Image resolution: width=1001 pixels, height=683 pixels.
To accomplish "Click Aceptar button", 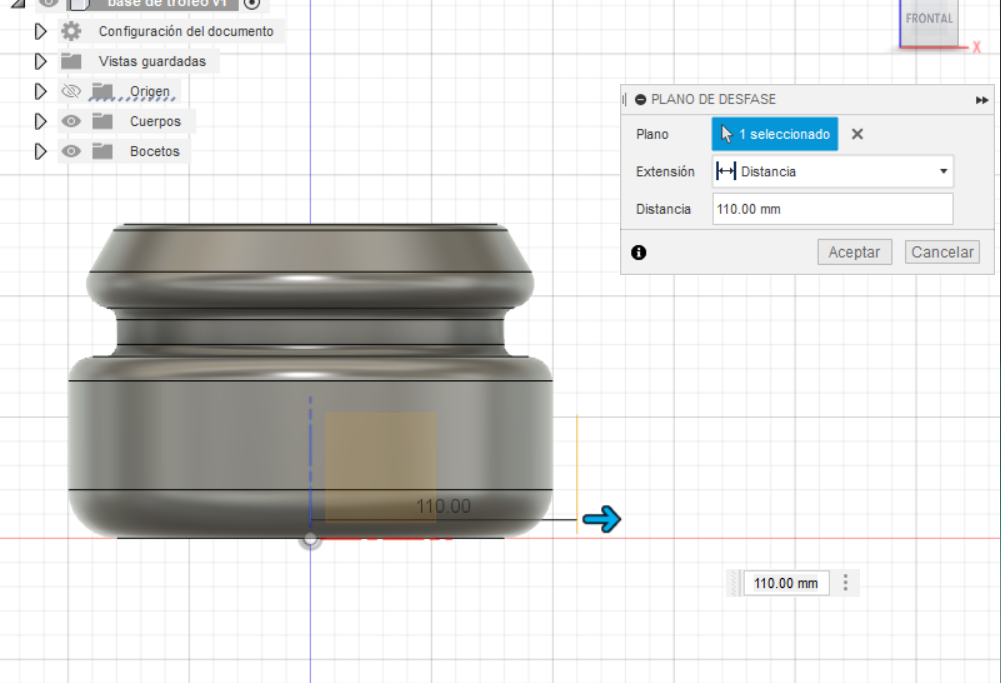I will [x=854, y=252].
